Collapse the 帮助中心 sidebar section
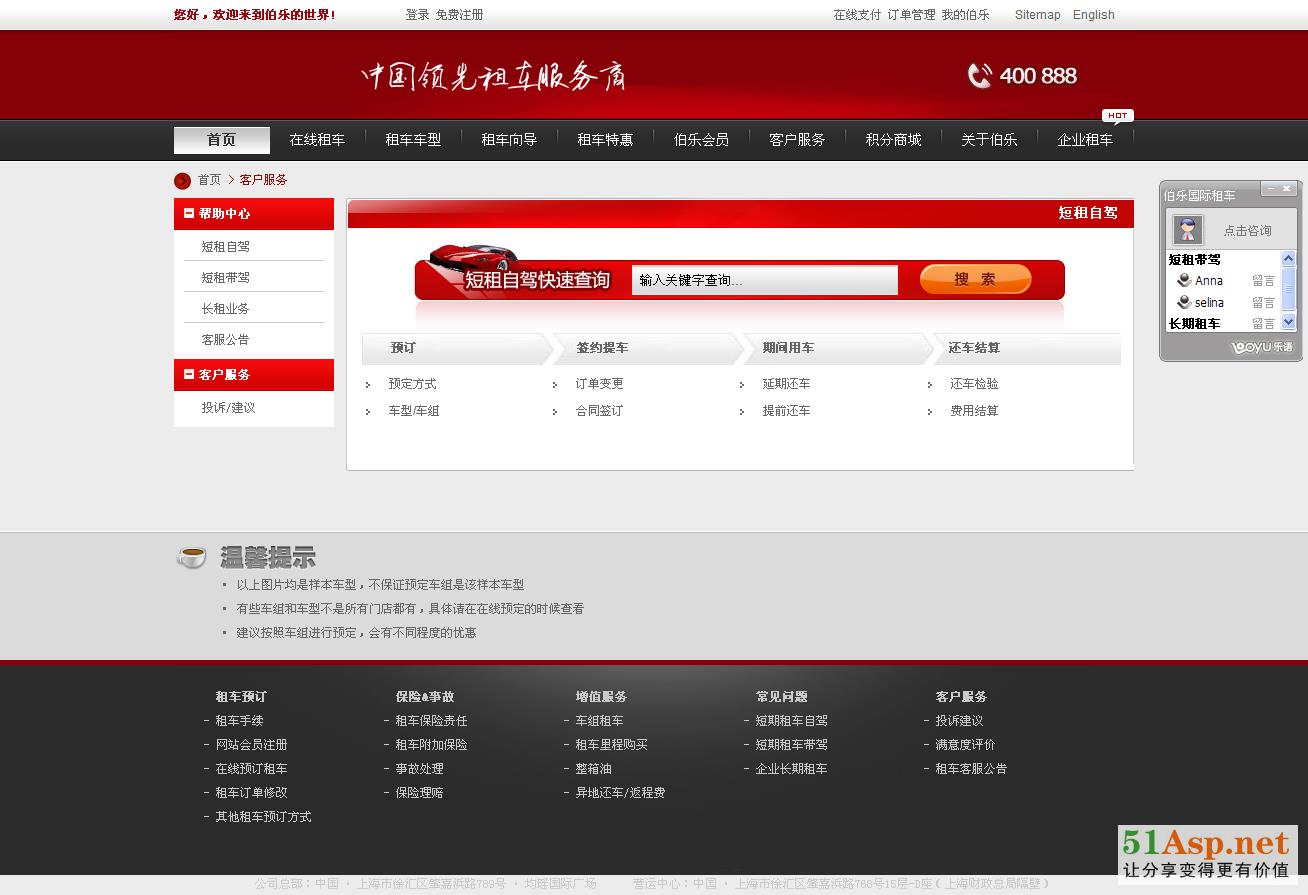 [189, 213]
